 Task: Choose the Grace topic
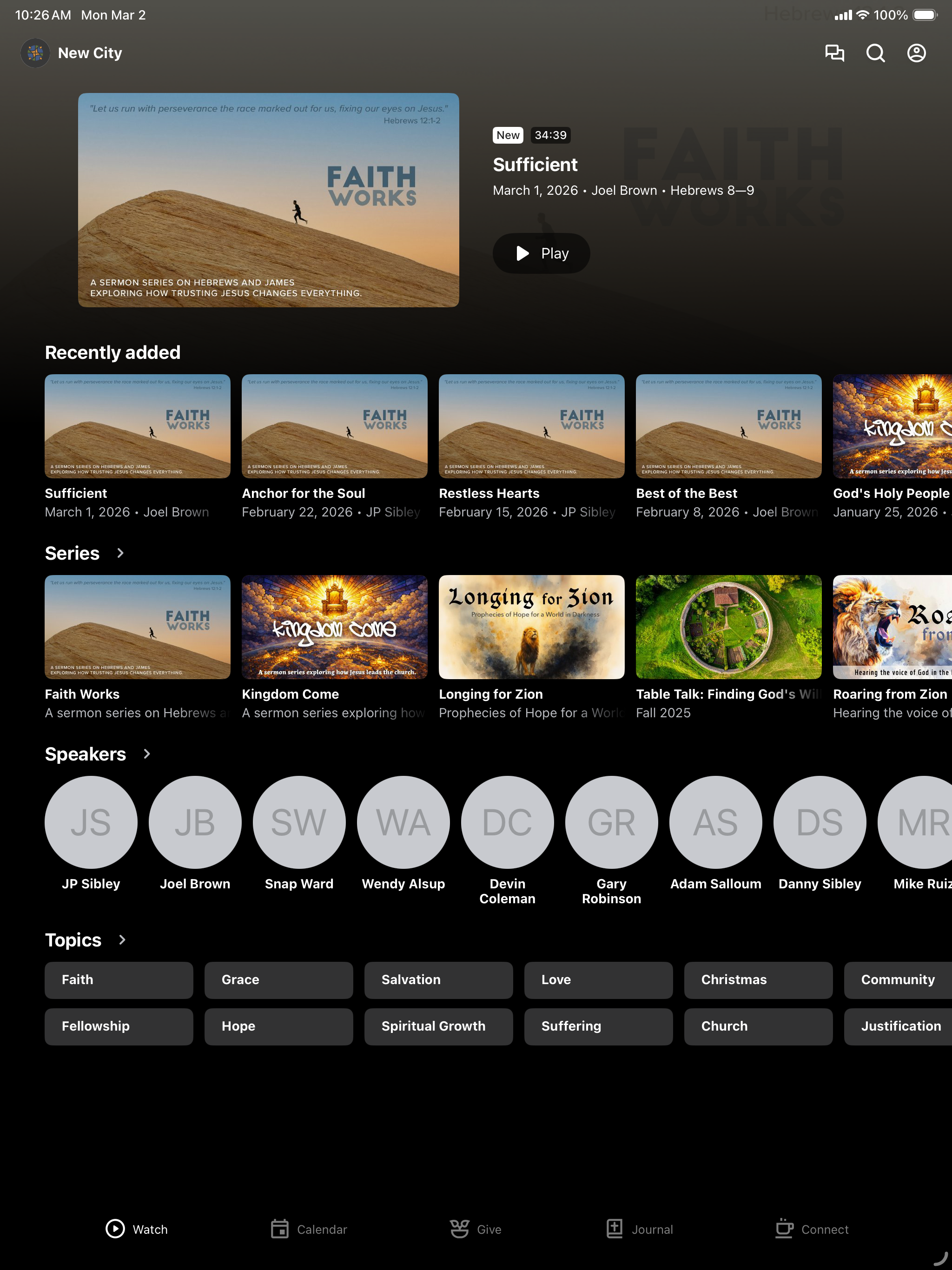coord(278,980)
